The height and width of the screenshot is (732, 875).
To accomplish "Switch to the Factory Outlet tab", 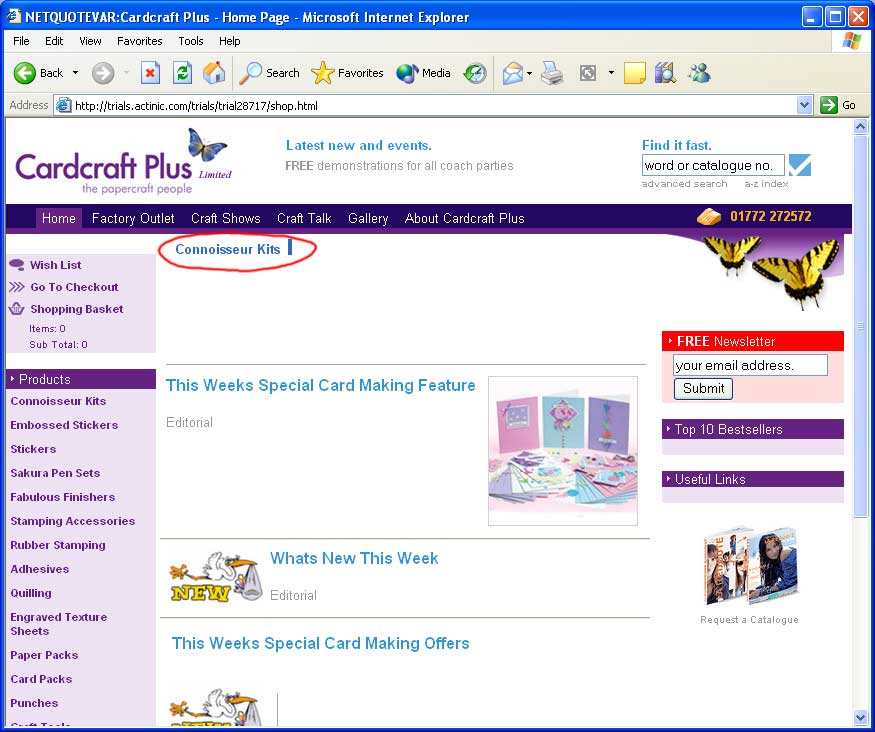I will 133,218.
